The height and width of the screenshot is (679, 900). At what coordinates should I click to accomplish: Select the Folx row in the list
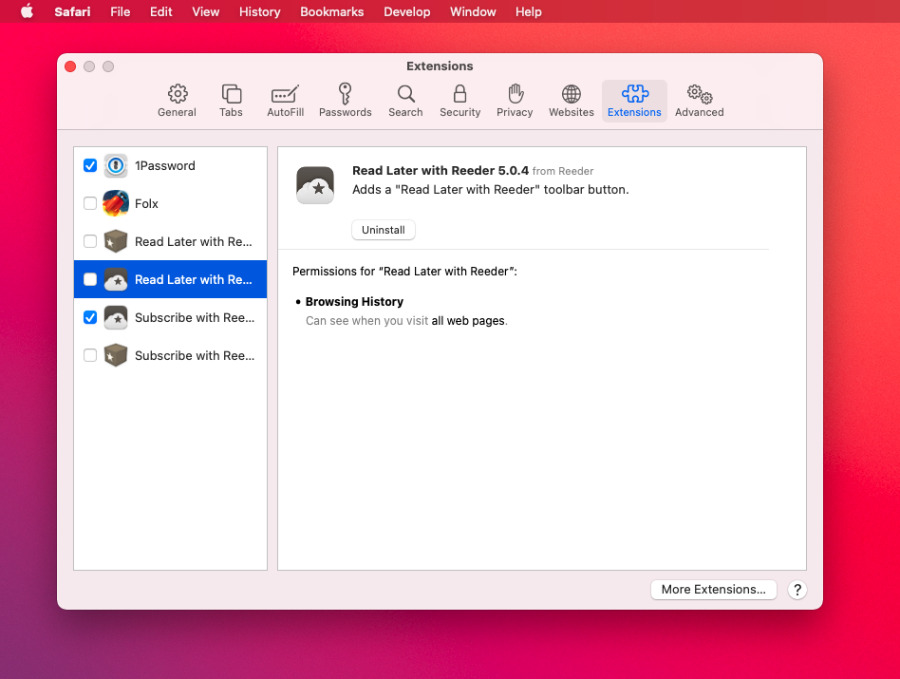click(x=170, y=204)
